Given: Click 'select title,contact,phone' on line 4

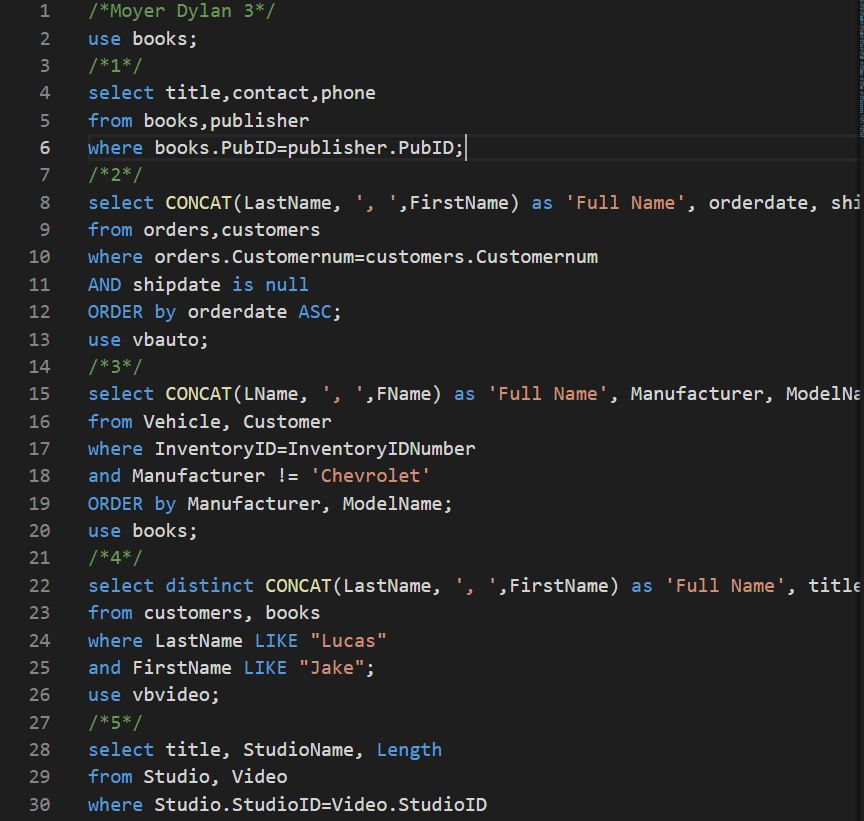Looking at the screenshot, I should [x=231, y=93].
